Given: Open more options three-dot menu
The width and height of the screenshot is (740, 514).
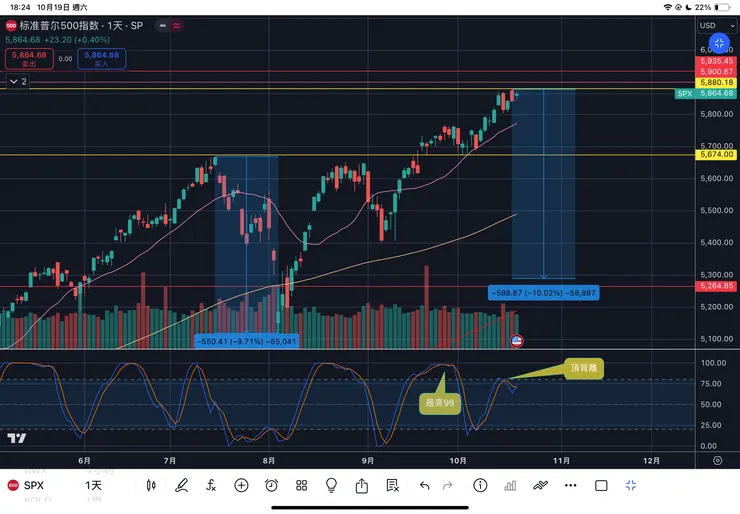Looking at the screenshot, I should click(571, 485).
